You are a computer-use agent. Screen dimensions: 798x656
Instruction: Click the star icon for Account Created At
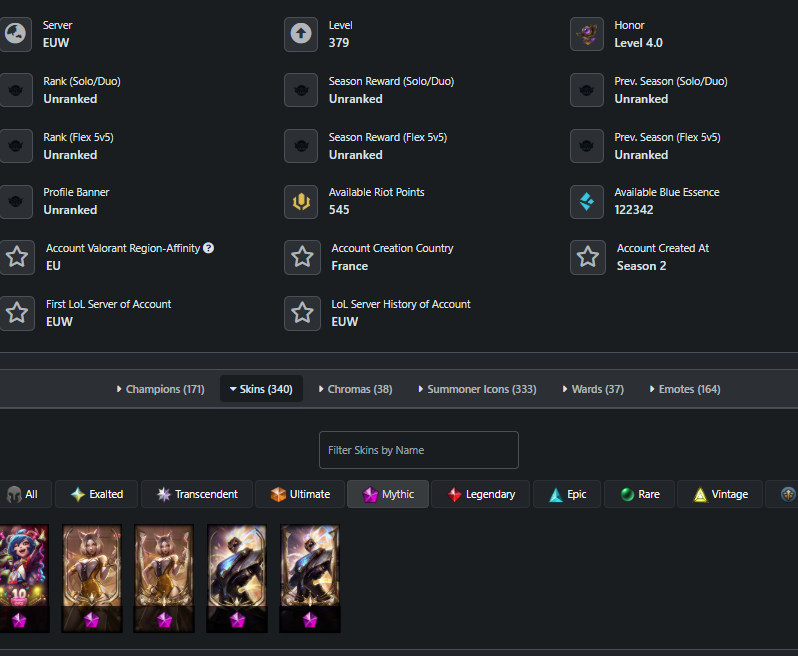[588, 257]
